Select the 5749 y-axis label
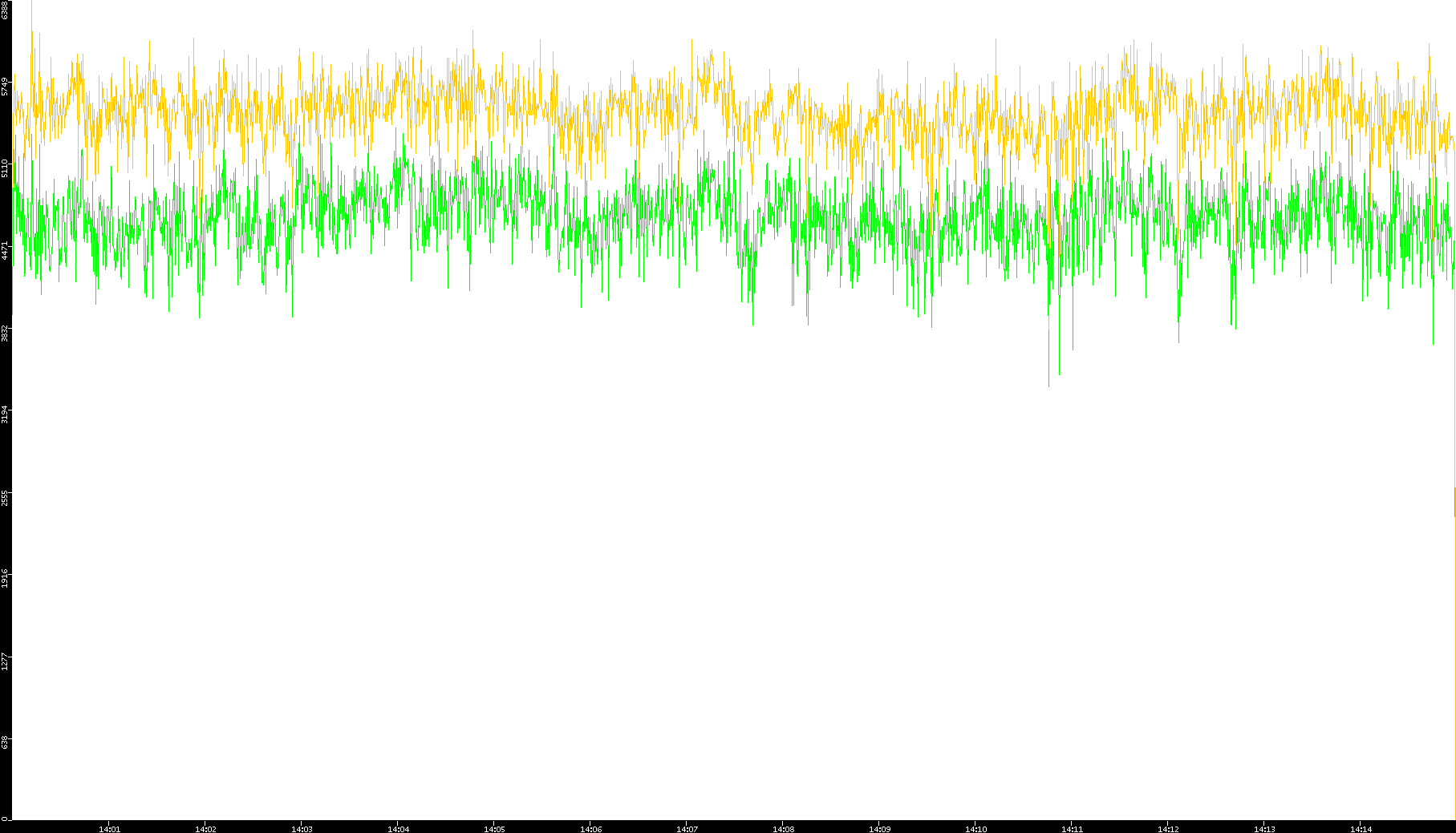The height and width of the screenshot is (833, 1456). (x=6, y=87)
